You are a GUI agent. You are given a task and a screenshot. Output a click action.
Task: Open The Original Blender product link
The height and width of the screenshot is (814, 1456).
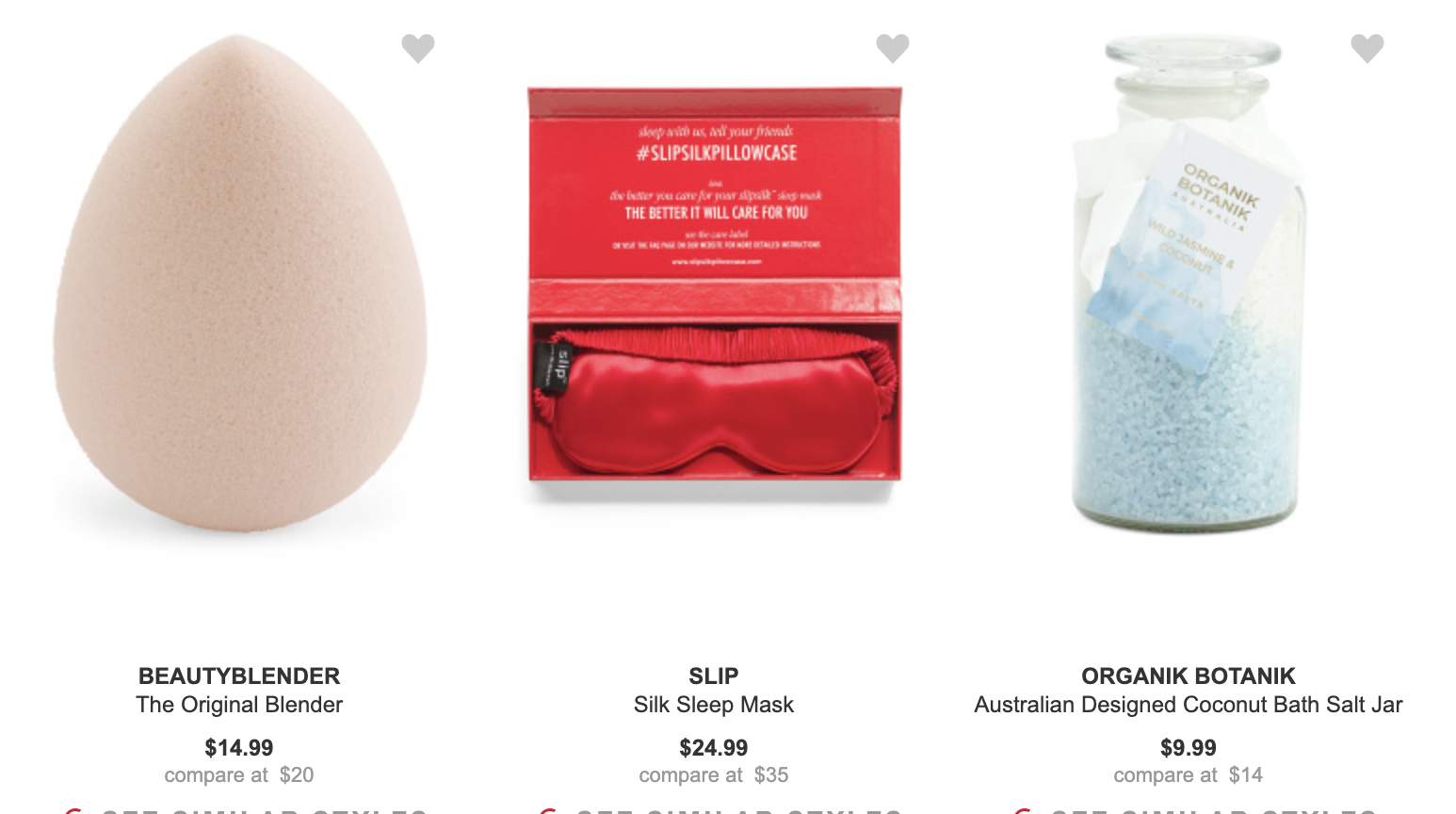pyautogui.click(x=239, y=705)
